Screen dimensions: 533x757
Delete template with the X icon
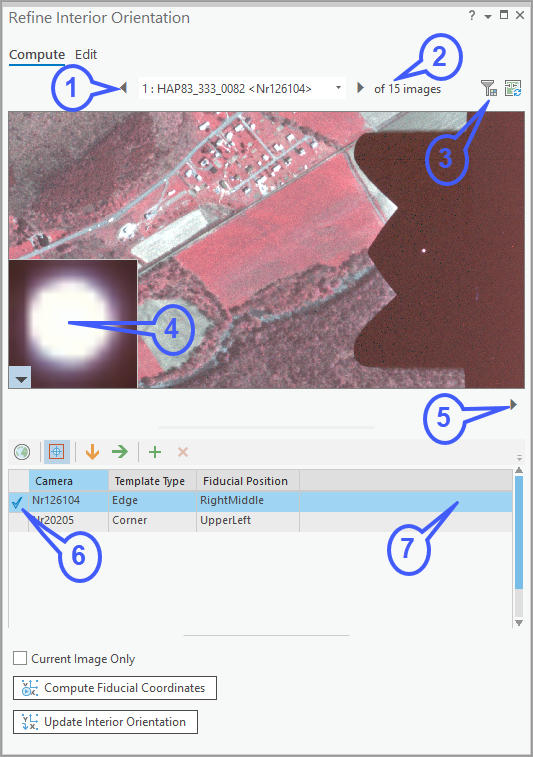tap(183, 452)
